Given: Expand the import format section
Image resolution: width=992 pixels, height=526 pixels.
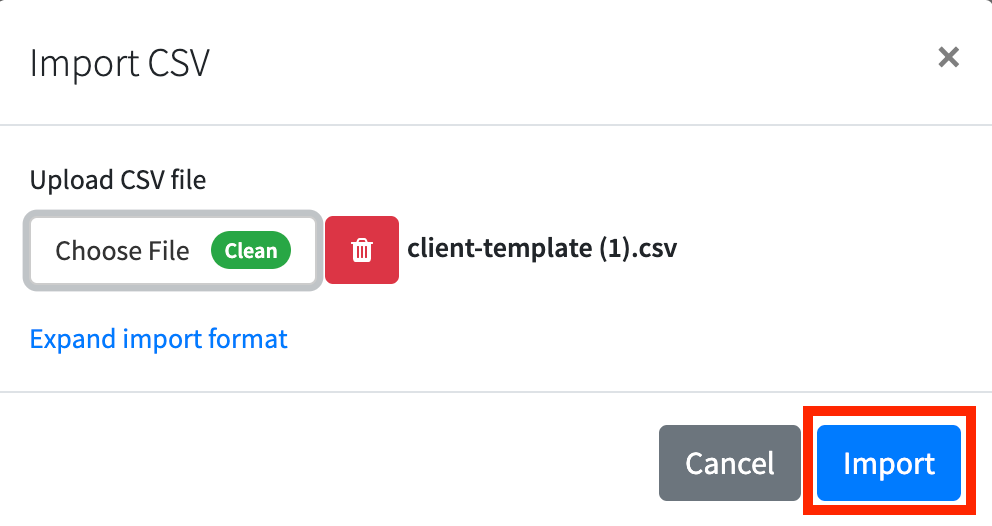Looking at the screenshot, I should 159,339.
